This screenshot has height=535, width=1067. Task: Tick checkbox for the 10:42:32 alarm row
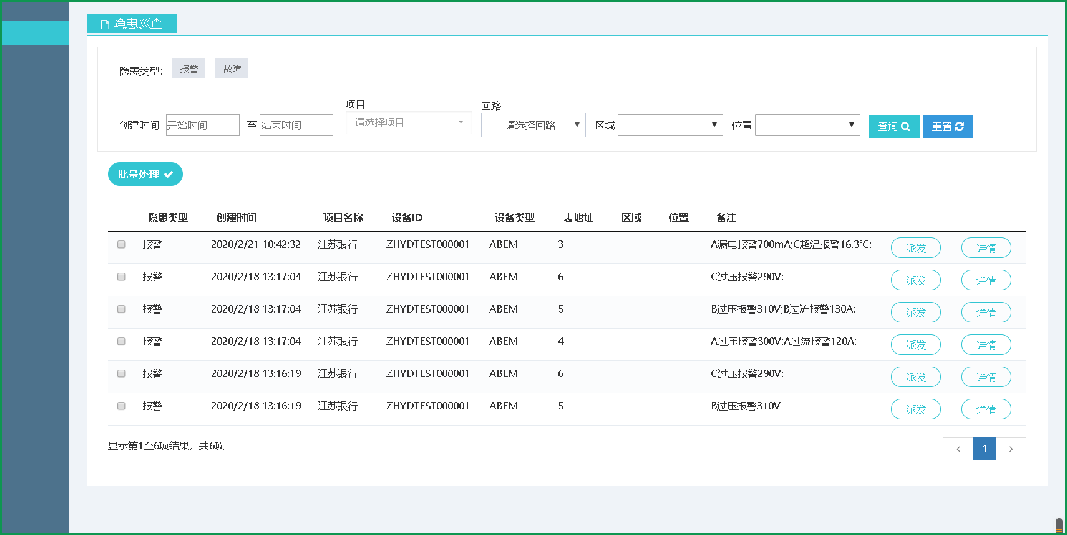tap(122, 244)
